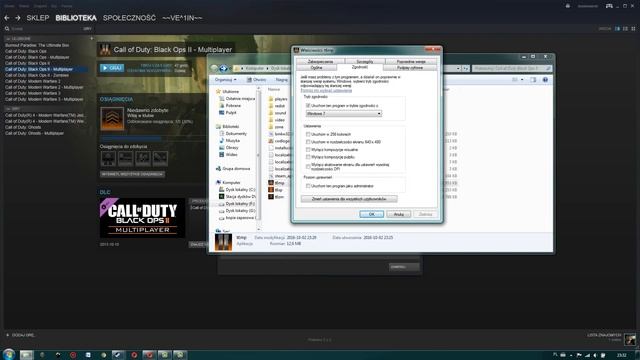Click Explorer back navigation button
The height and width of the screenshot is (360, 640).
click(214, 68)
